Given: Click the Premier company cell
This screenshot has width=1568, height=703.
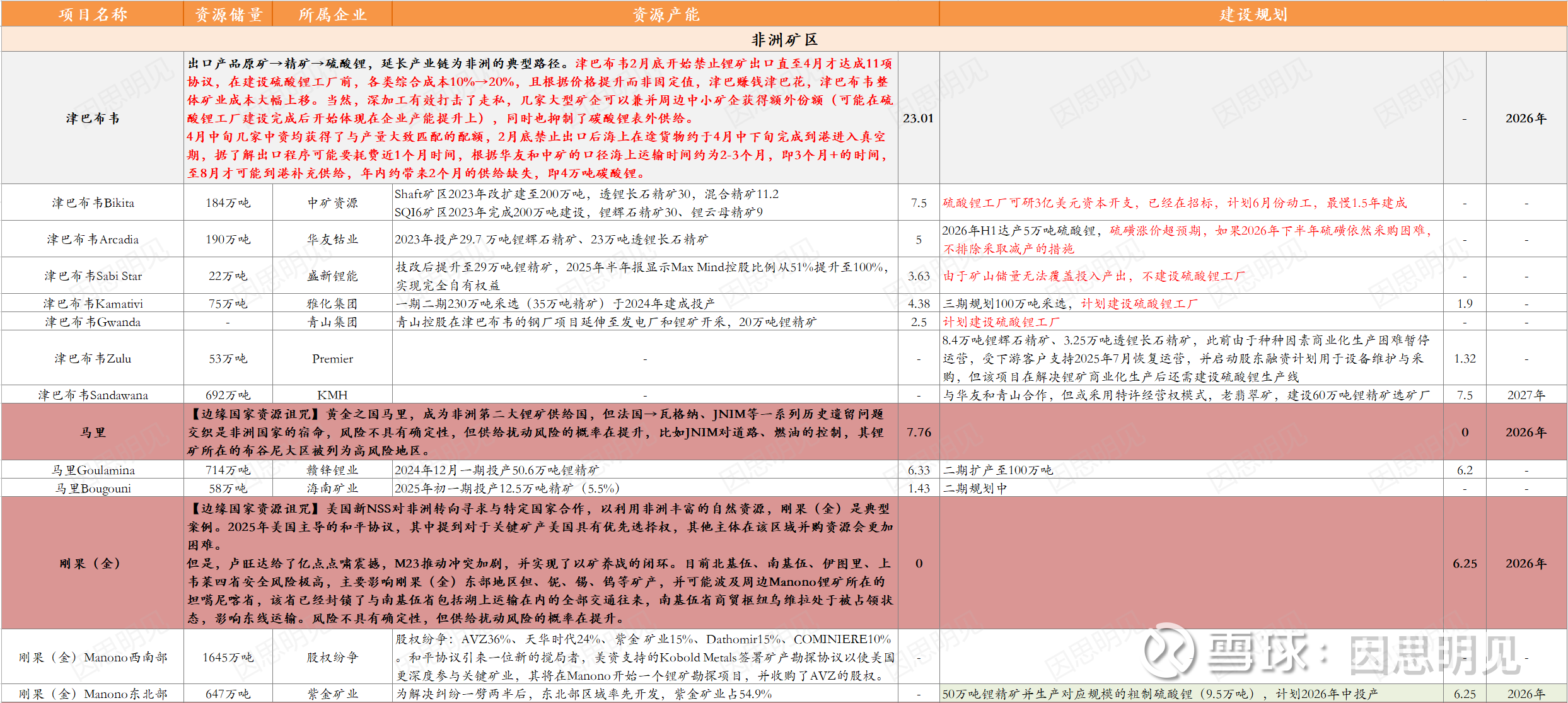Looking at the screenshot, I should (x=332, y=358).
